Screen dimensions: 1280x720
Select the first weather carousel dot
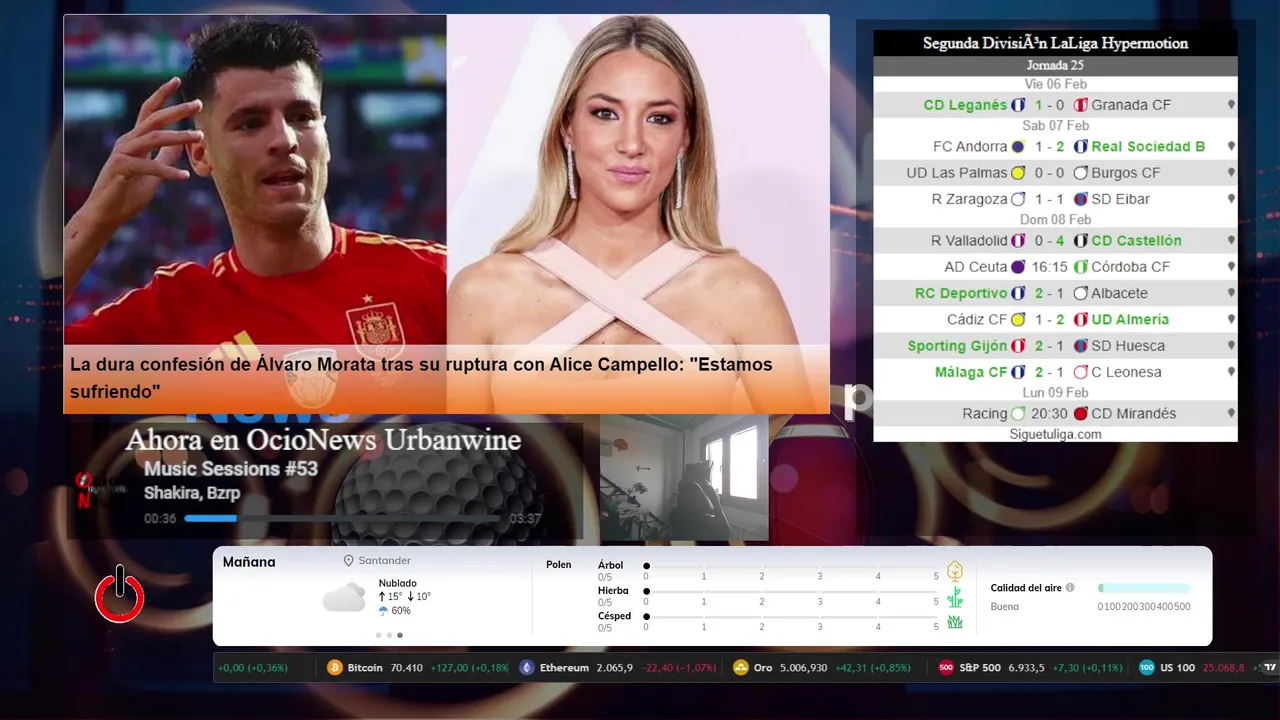point(378,635)
